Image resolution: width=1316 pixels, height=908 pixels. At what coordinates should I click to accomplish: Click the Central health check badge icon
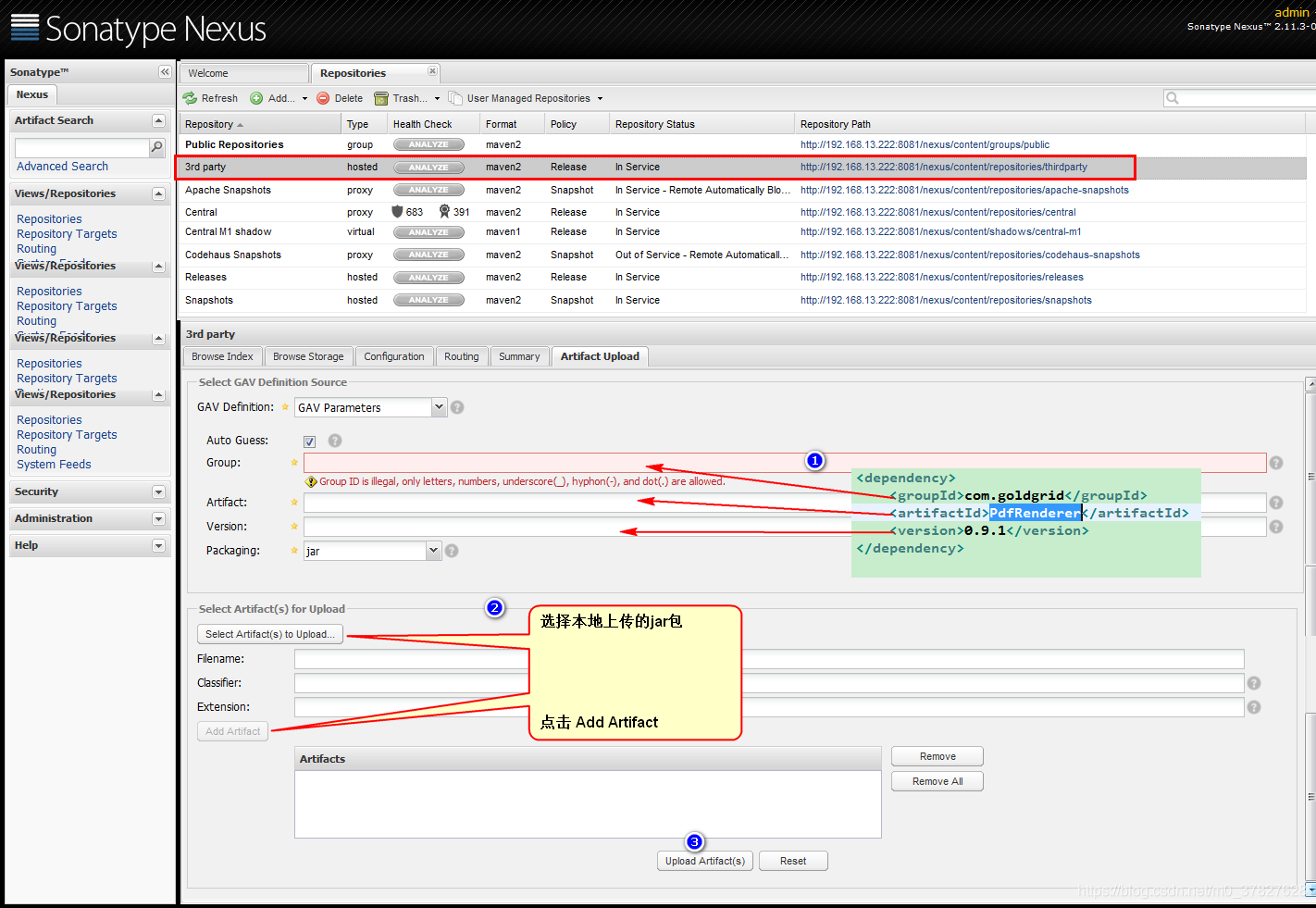point(444,212)
